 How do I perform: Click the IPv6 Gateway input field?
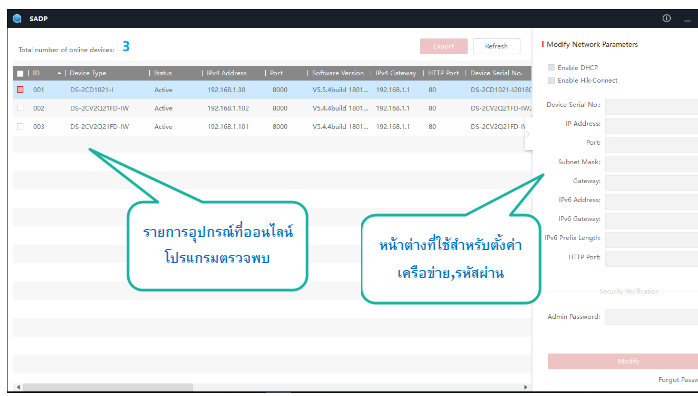pyautogui.click(x=651, y=221)
